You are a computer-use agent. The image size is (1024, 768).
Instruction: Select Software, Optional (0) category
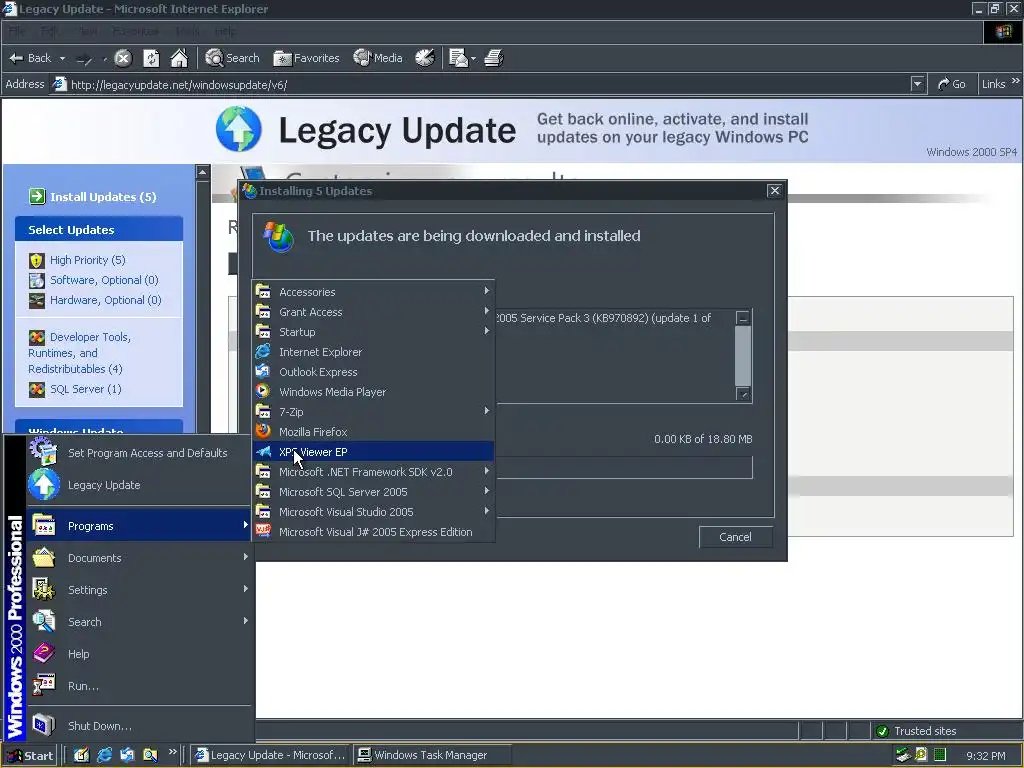click(104, 280)
